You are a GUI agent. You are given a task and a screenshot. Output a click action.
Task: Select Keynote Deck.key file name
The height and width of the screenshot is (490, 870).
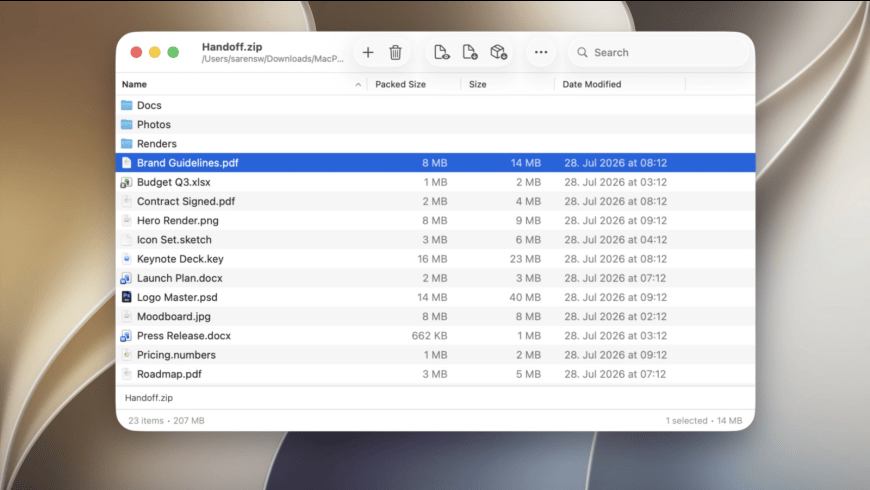pyautogui.click(x=180, y=259)
